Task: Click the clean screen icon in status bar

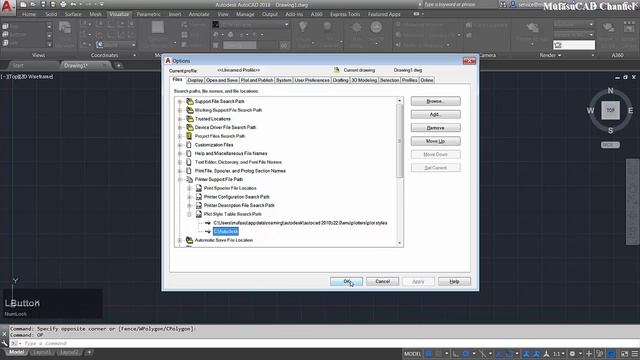Action: click(x=624, y=353)
